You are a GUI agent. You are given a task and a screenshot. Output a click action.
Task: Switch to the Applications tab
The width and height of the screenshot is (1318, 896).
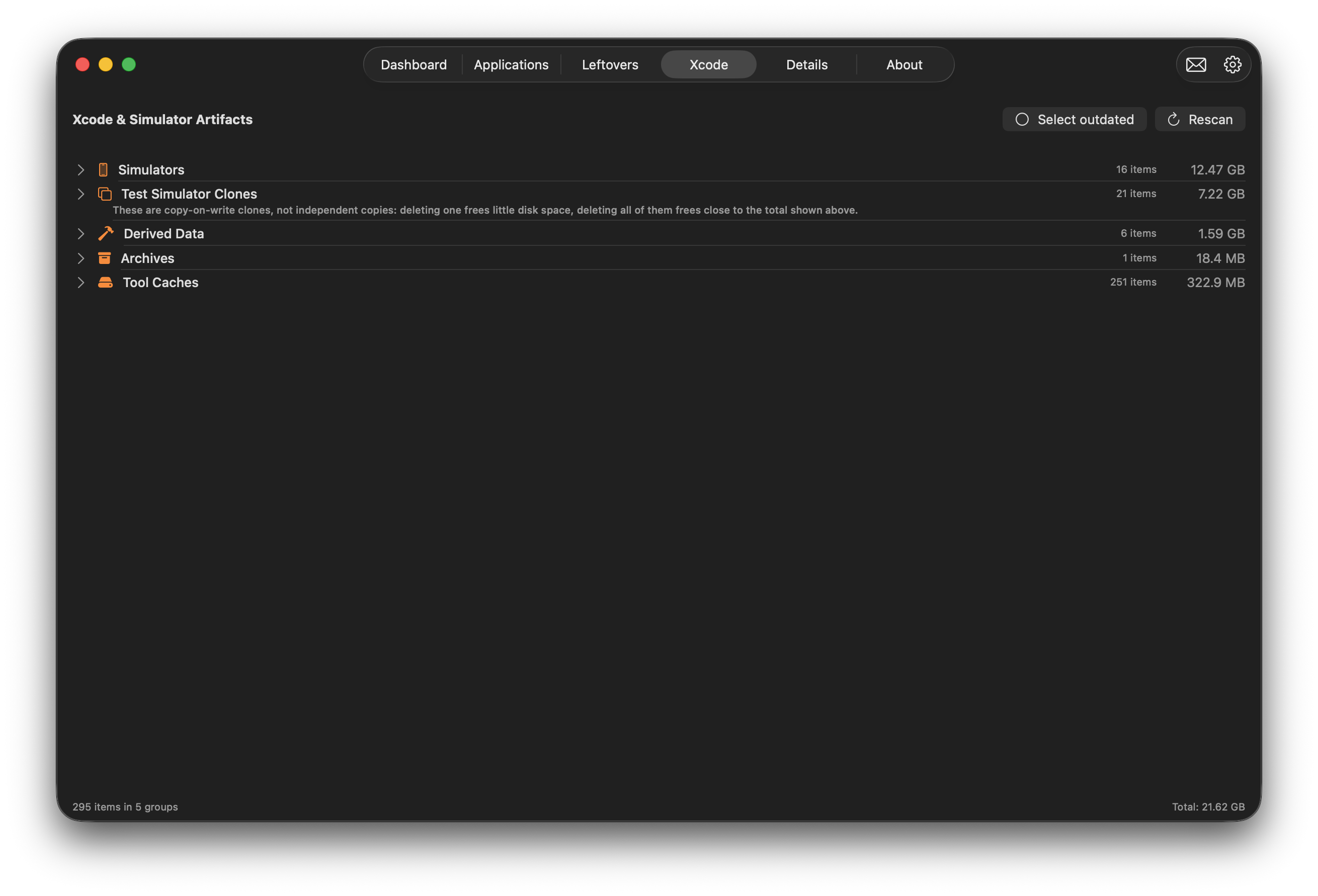coord(511,64)
